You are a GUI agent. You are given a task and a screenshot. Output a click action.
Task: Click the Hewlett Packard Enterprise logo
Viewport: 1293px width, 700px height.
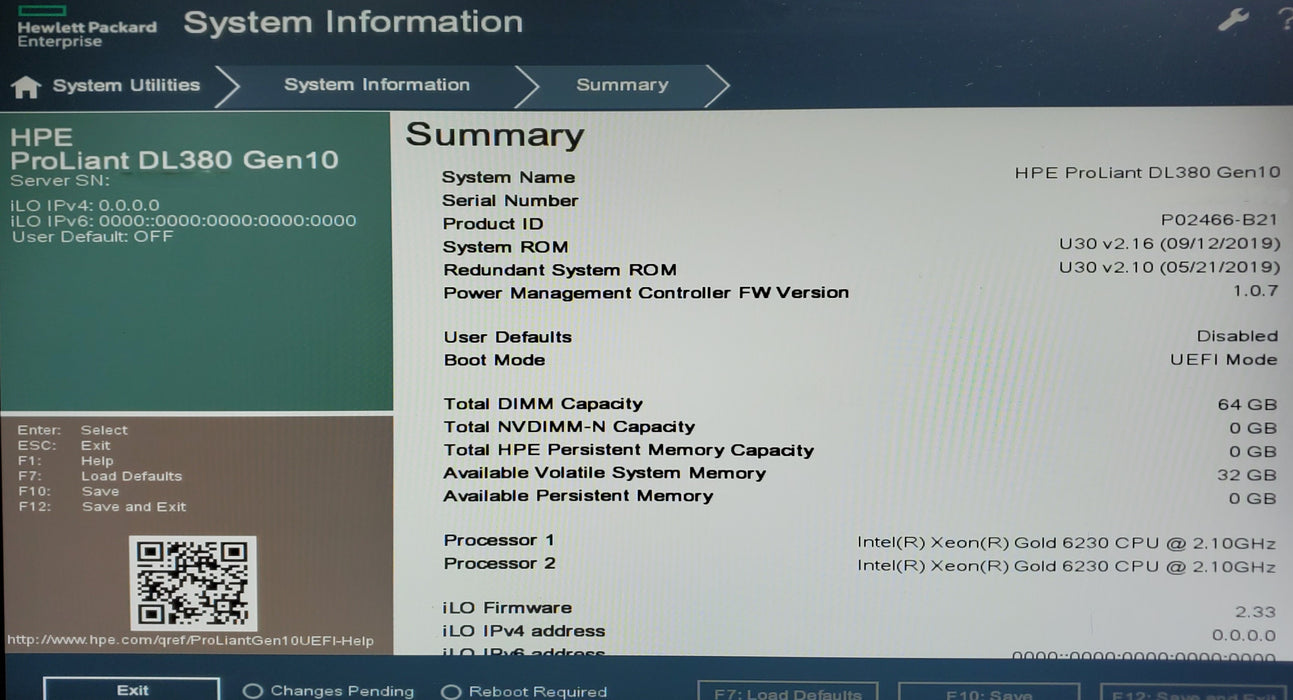[87, 25]
